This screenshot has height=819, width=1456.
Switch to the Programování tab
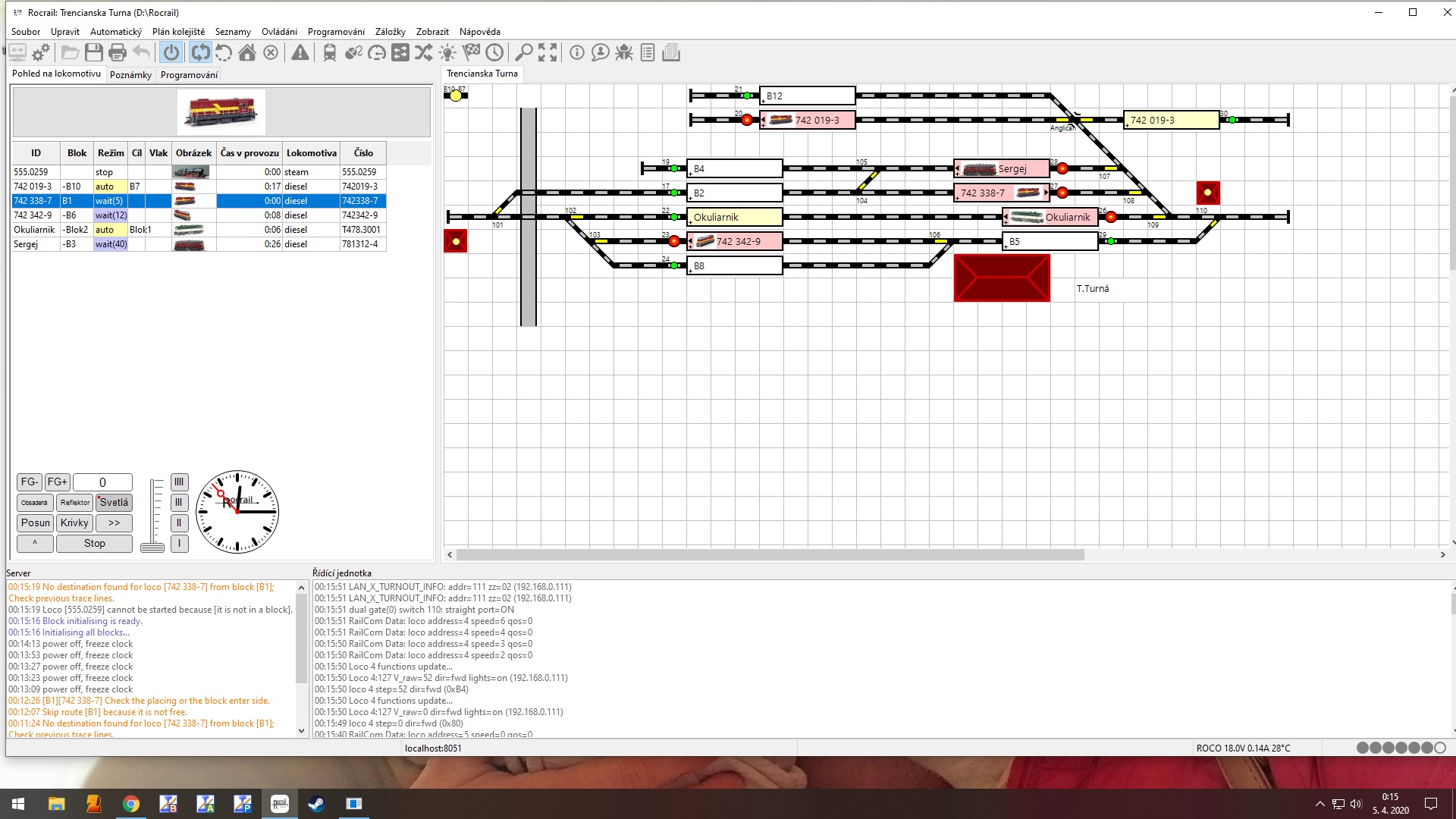point(189,74)
